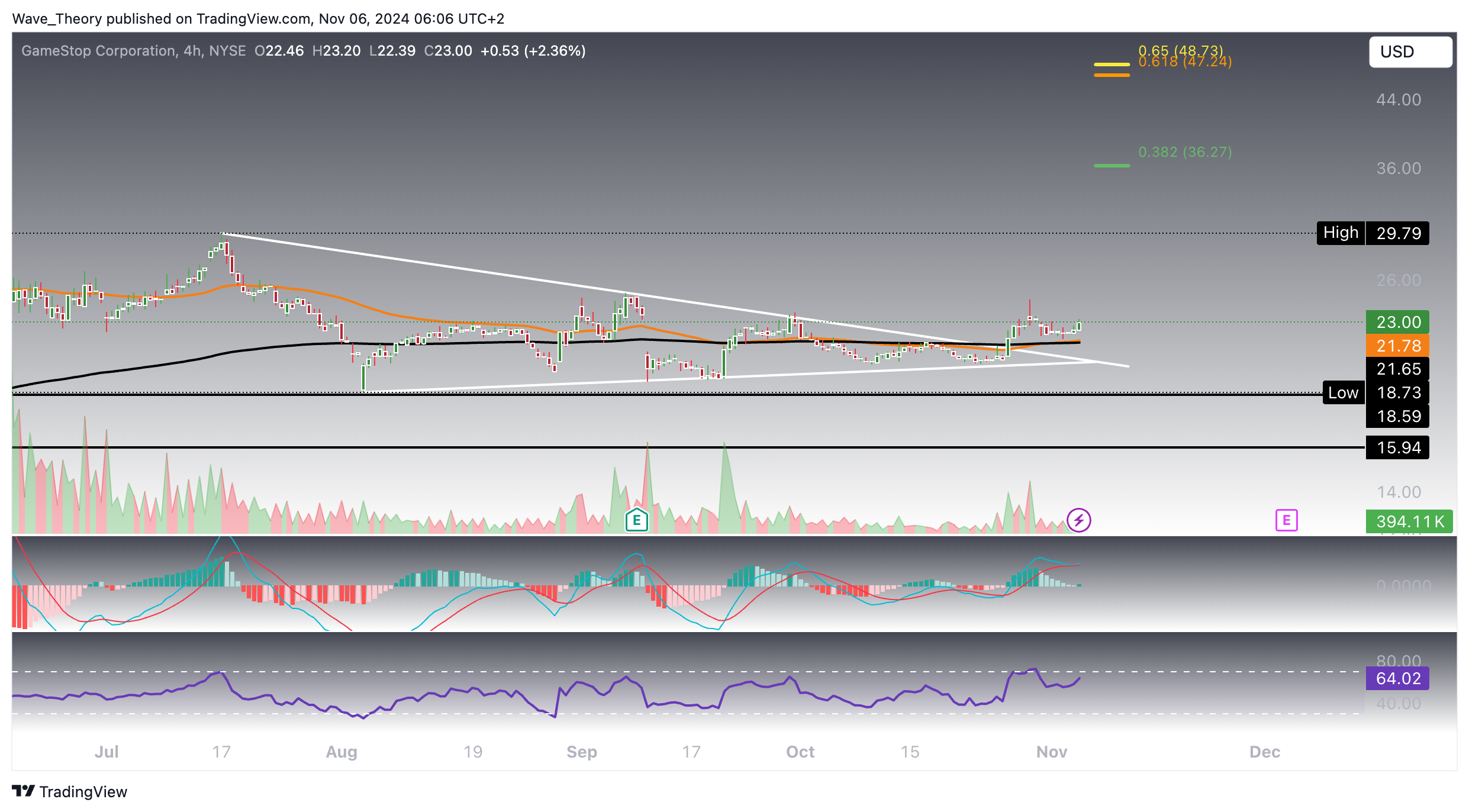Click the low value L22.39 in the legend
The width and height of the screenshot is (1469, 812).
point(392,51)
